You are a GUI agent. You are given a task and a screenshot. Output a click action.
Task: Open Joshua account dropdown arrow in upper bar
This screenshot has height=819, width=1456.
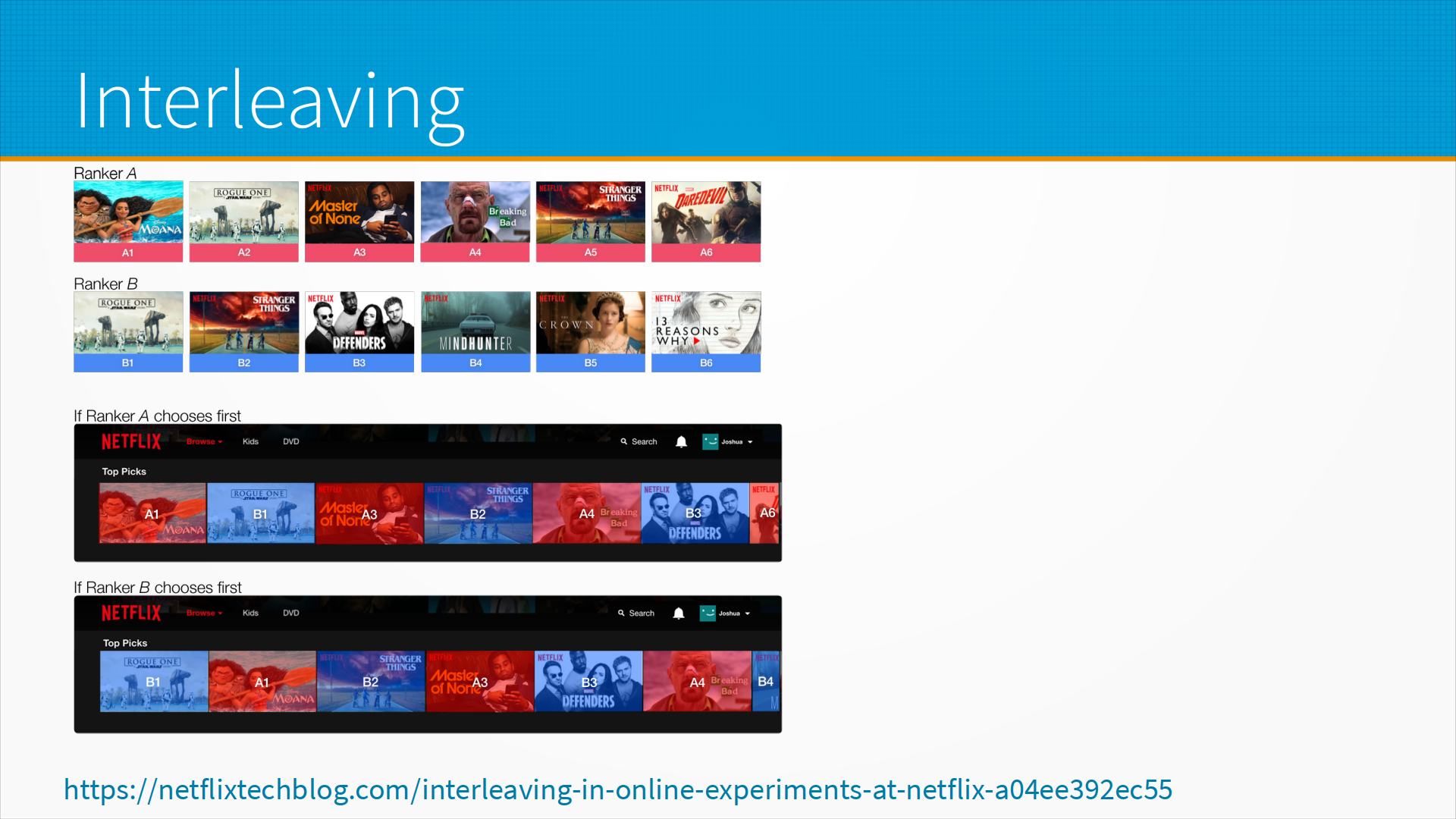[750, 441]
